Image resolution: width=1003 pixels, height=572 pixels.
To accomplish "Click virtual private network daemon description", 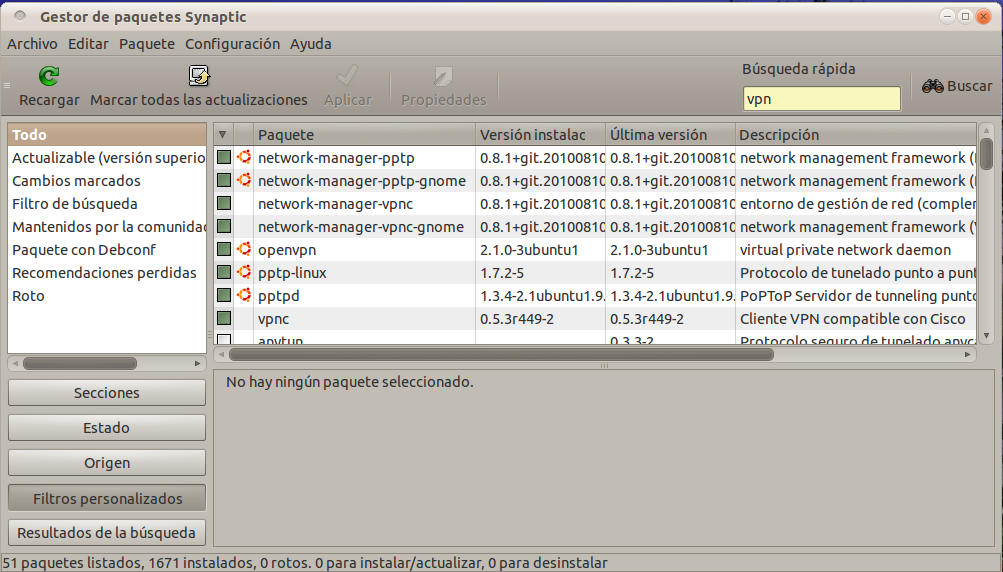I will 845,250.
